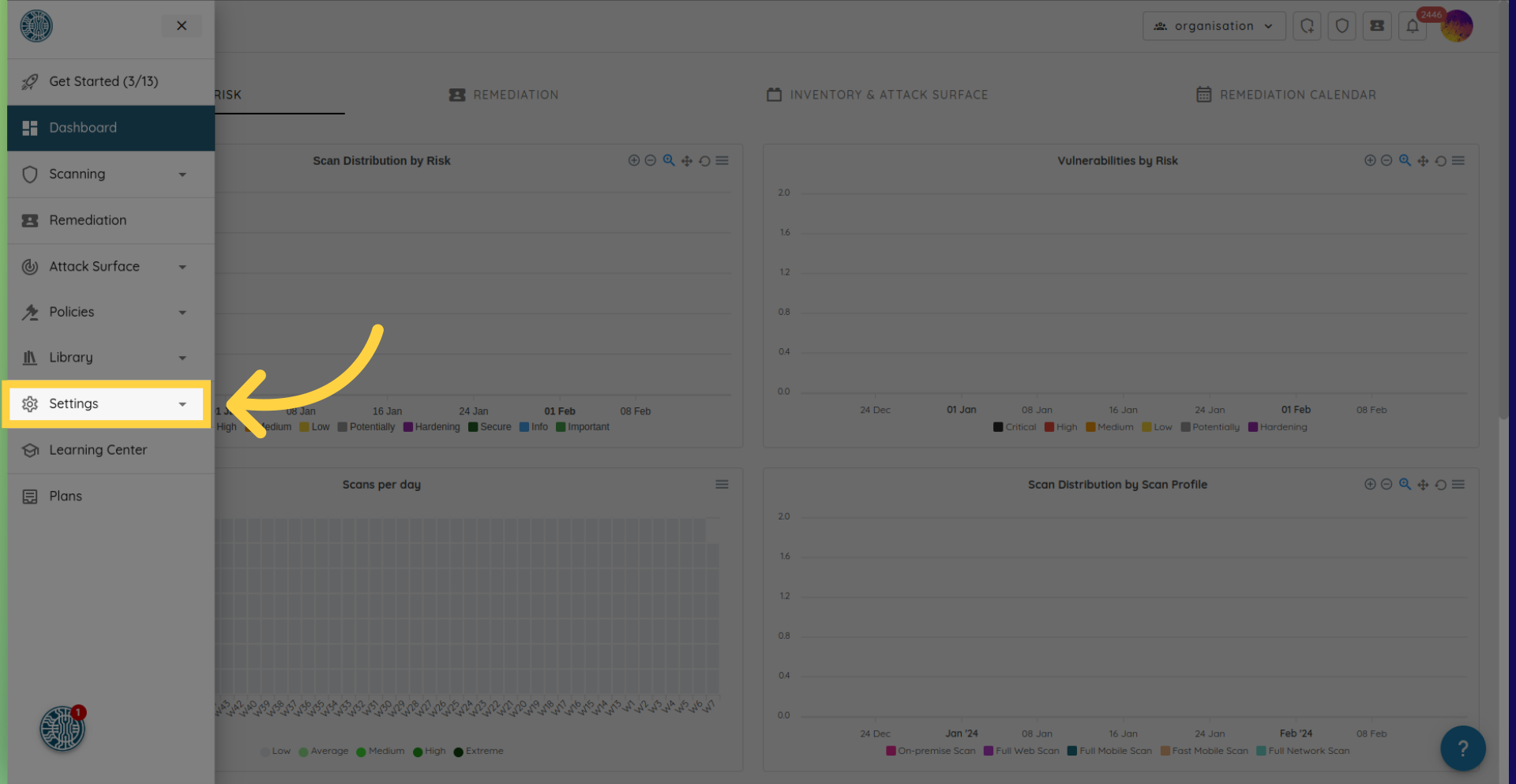
Task: Toggle Critical series in Vulnerabilities legend
Action: (1015, 427)
